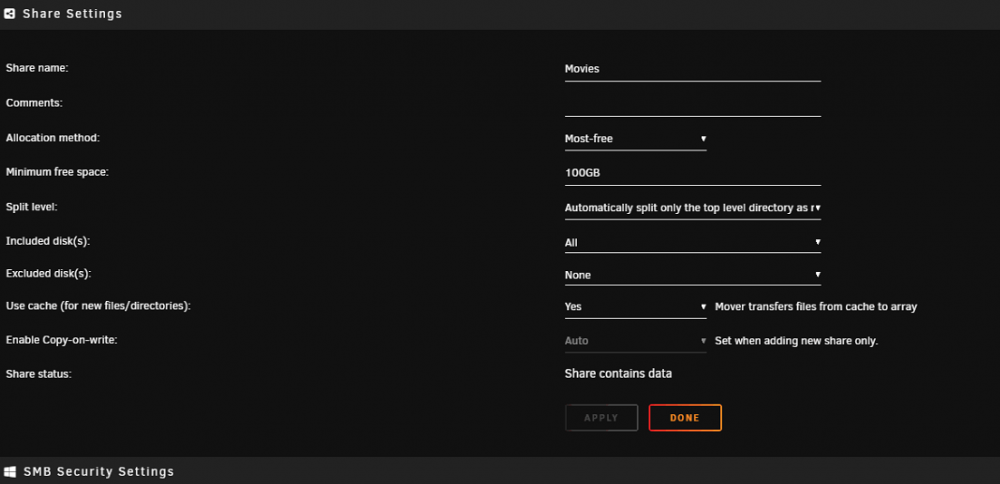The image size is (1000, 484).
Task: Open the Allocation method dropdown showing Most-free
Action: coord(635,138)
